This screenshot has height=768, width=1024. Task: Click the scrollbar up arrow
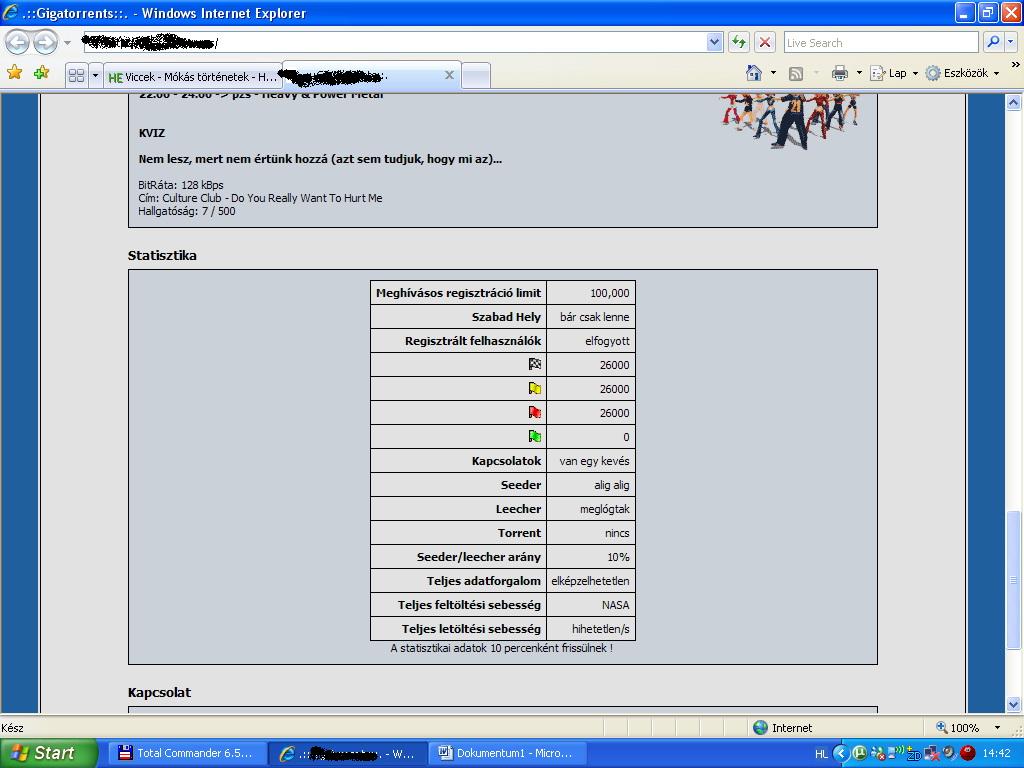tap(1013, 103)
